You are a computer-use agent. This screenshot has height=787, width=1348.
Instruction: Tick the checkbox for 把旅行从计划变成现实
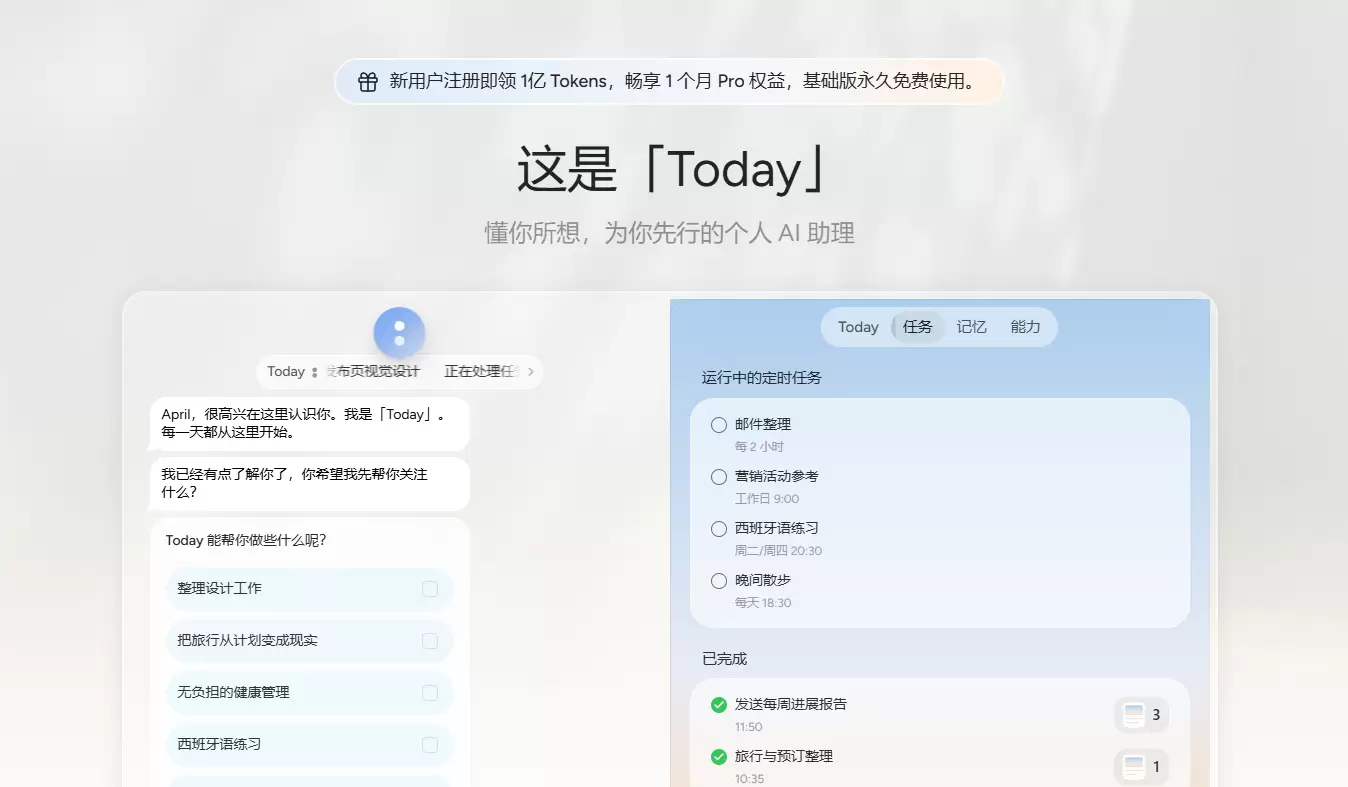[x=430, y=641]
